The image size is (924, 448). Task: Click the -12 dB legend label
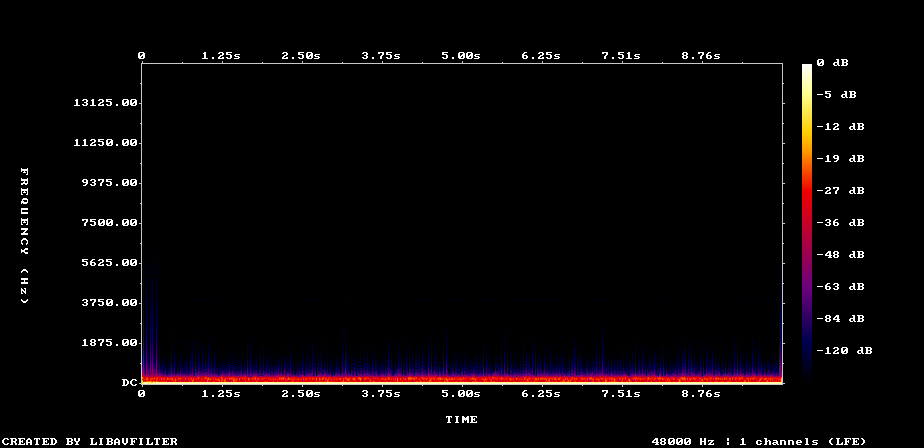[840, 127]
